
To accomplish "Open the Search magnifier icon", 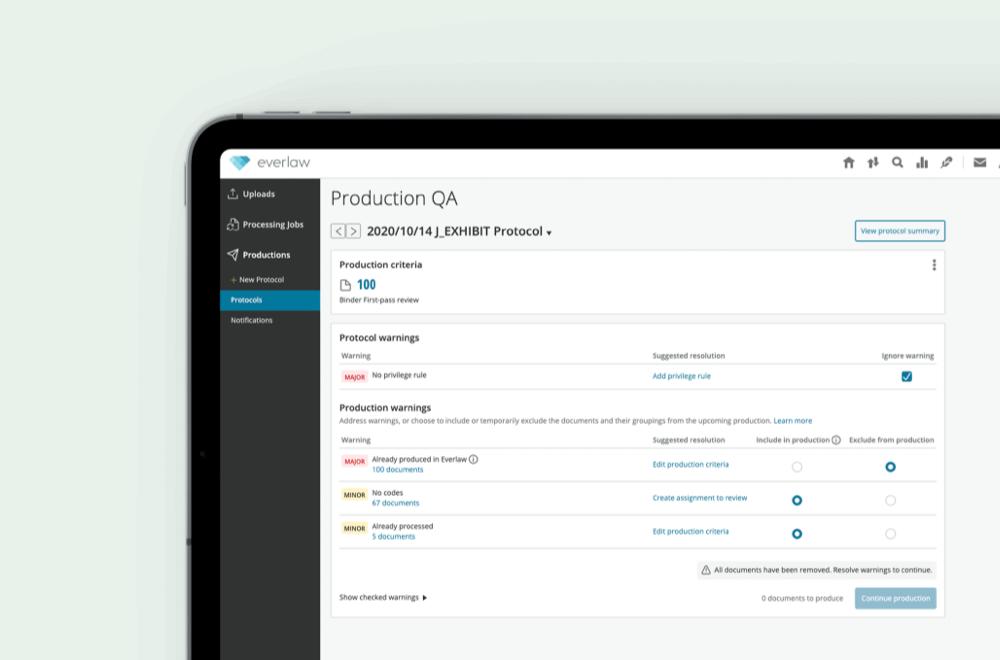I will (x=897, y=163).
